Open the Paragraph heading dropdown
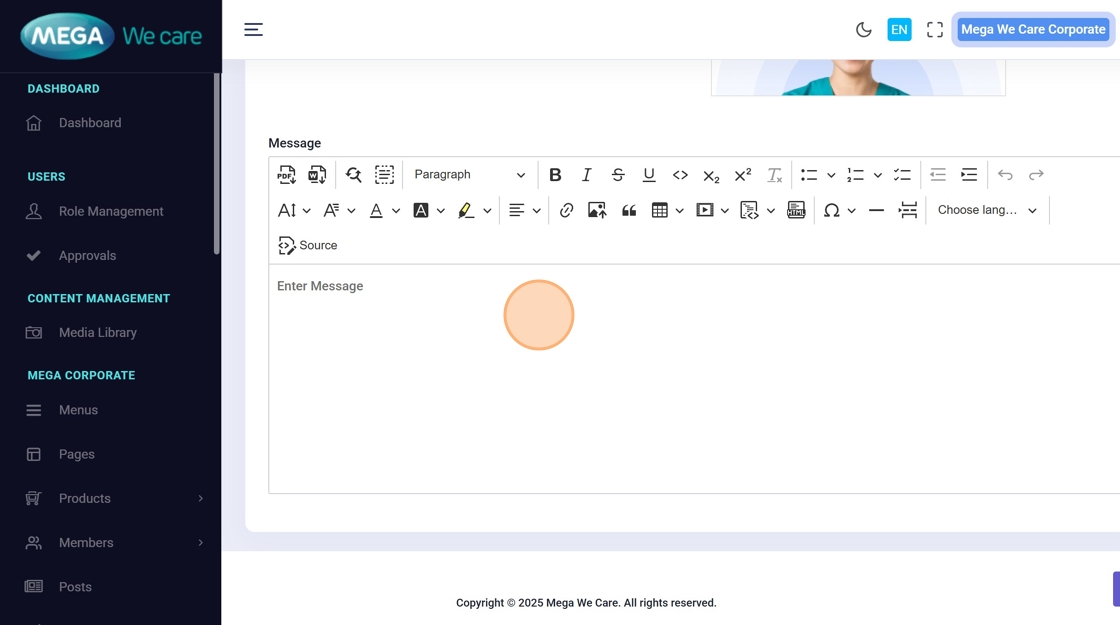 (x=469, y=175)
